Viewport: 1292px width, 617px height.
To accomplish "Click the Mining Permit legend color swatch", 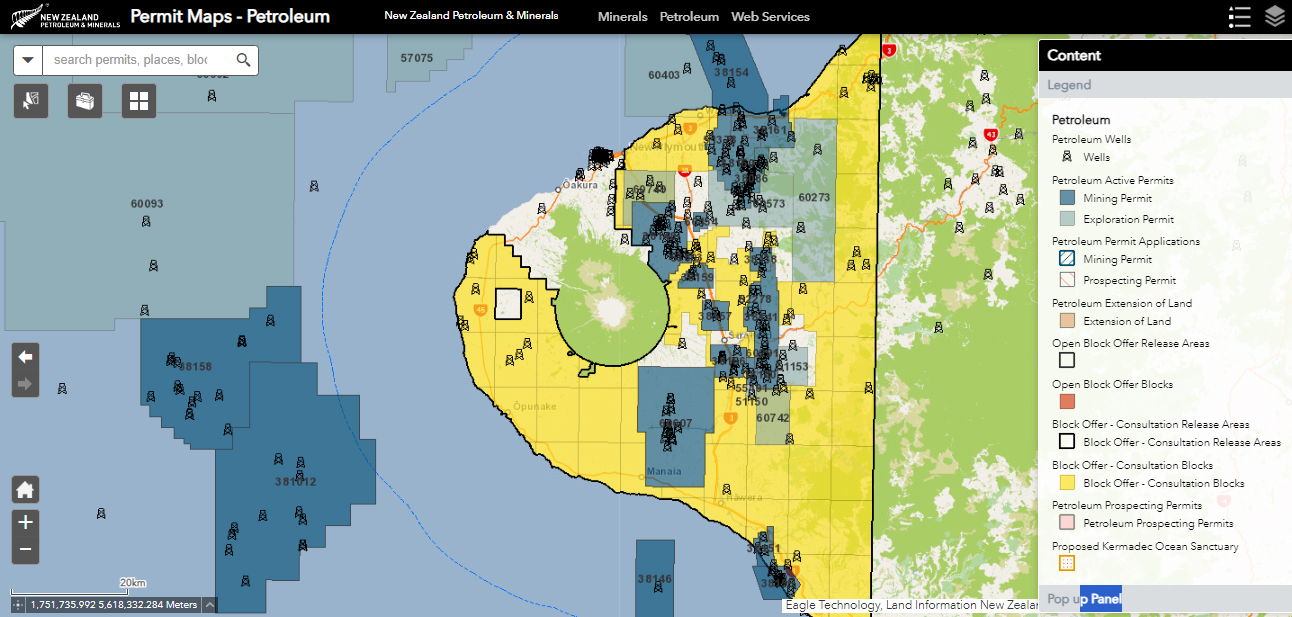I will click(1067, 198).
